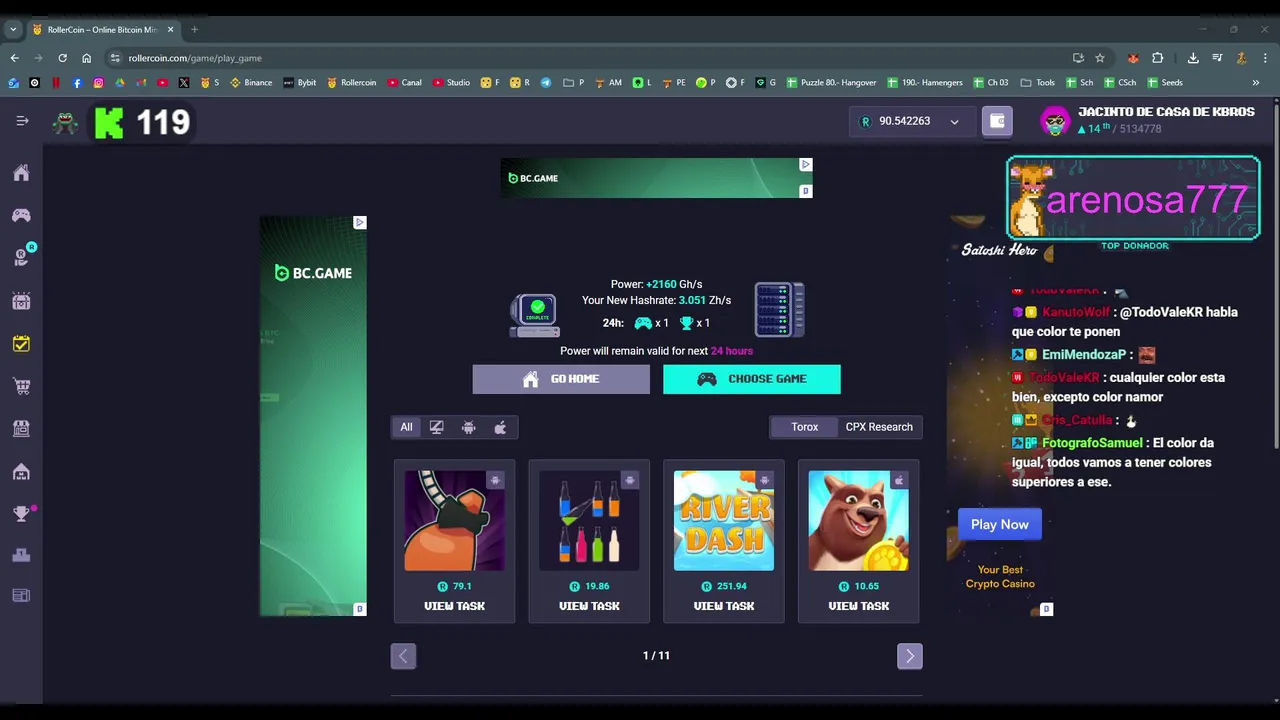
Task: Click the user profile avatar in header
Action: (x=1055, y=121)
